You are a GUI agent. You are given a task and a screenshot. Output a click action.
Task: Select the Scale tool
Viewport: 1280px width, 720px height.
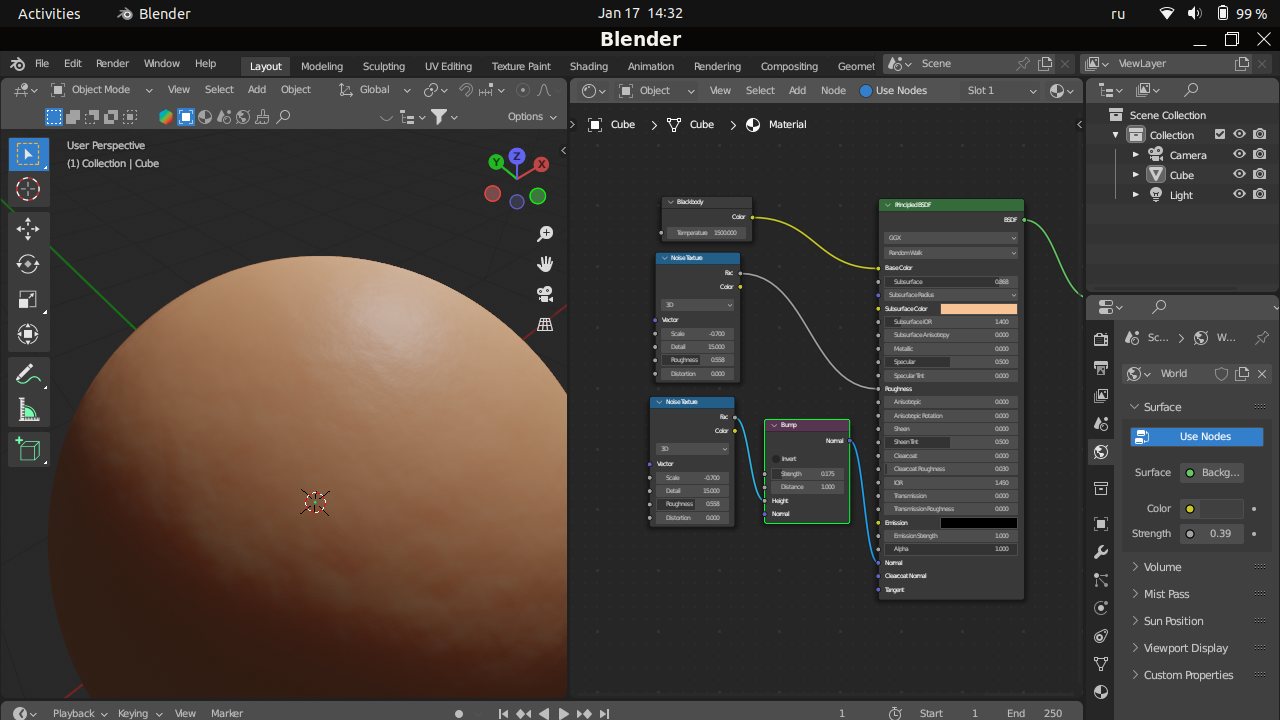(28, 299)
